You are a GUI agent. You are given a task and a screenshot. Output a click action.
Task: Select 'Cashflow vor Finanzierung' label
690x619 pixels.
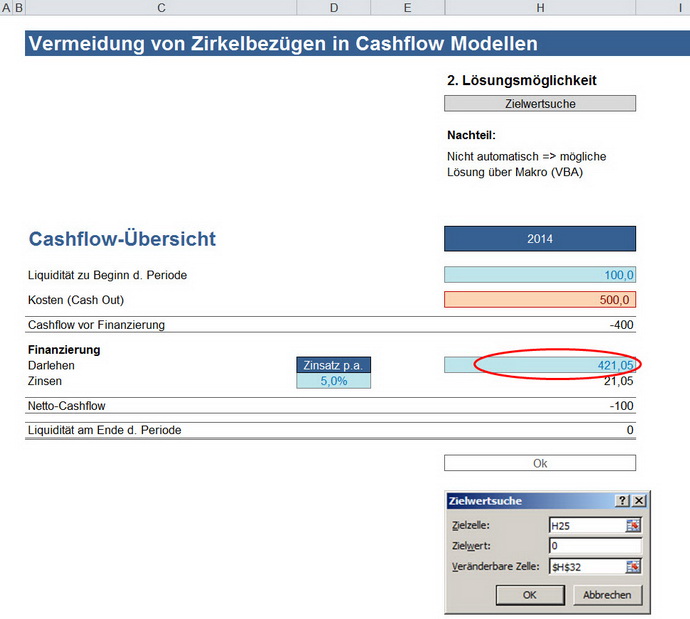pyautogui.click(x=96, y=325)
